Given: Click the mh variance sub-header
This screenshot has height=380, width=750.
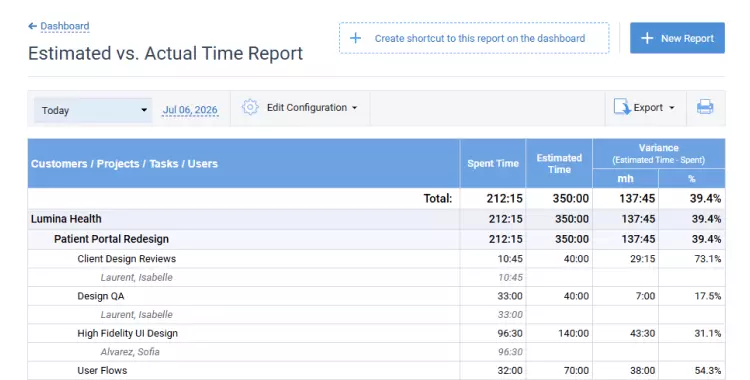Looking at the screenshot, I should (x=625, y=179).
